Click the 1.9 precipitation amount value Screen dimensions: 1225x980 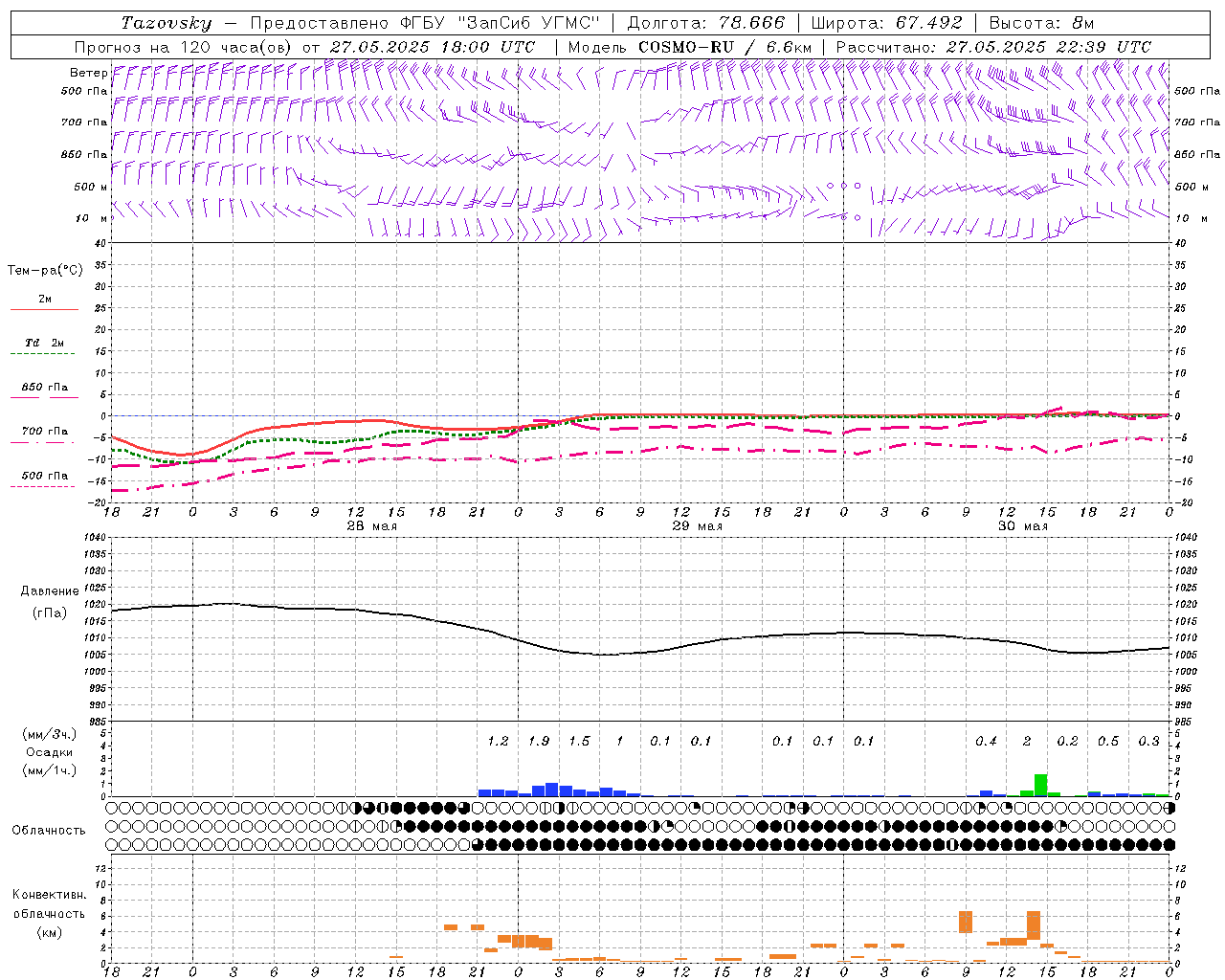(x=539, y=741)
